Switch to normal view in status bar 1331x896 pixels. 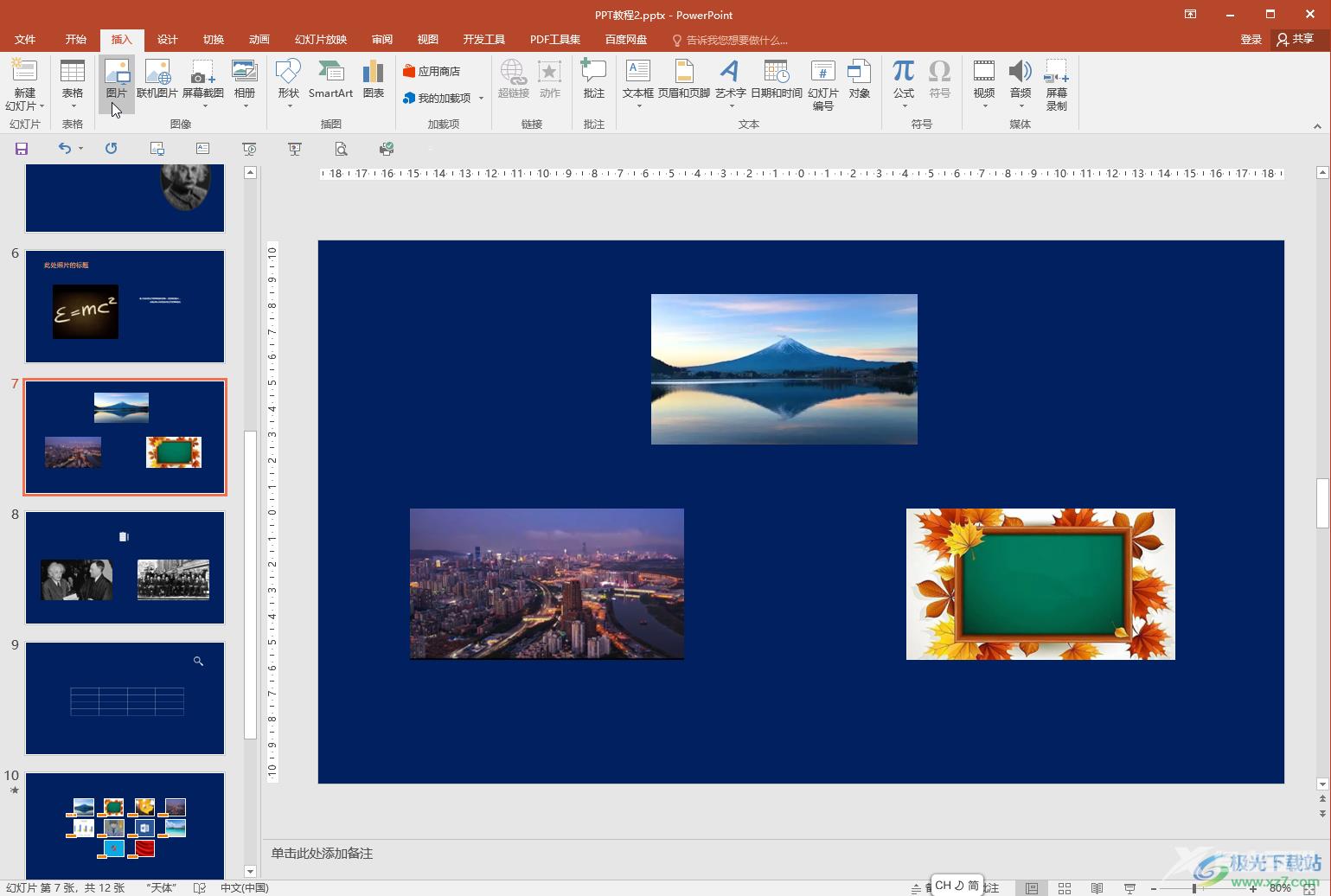coord(1032,887)
